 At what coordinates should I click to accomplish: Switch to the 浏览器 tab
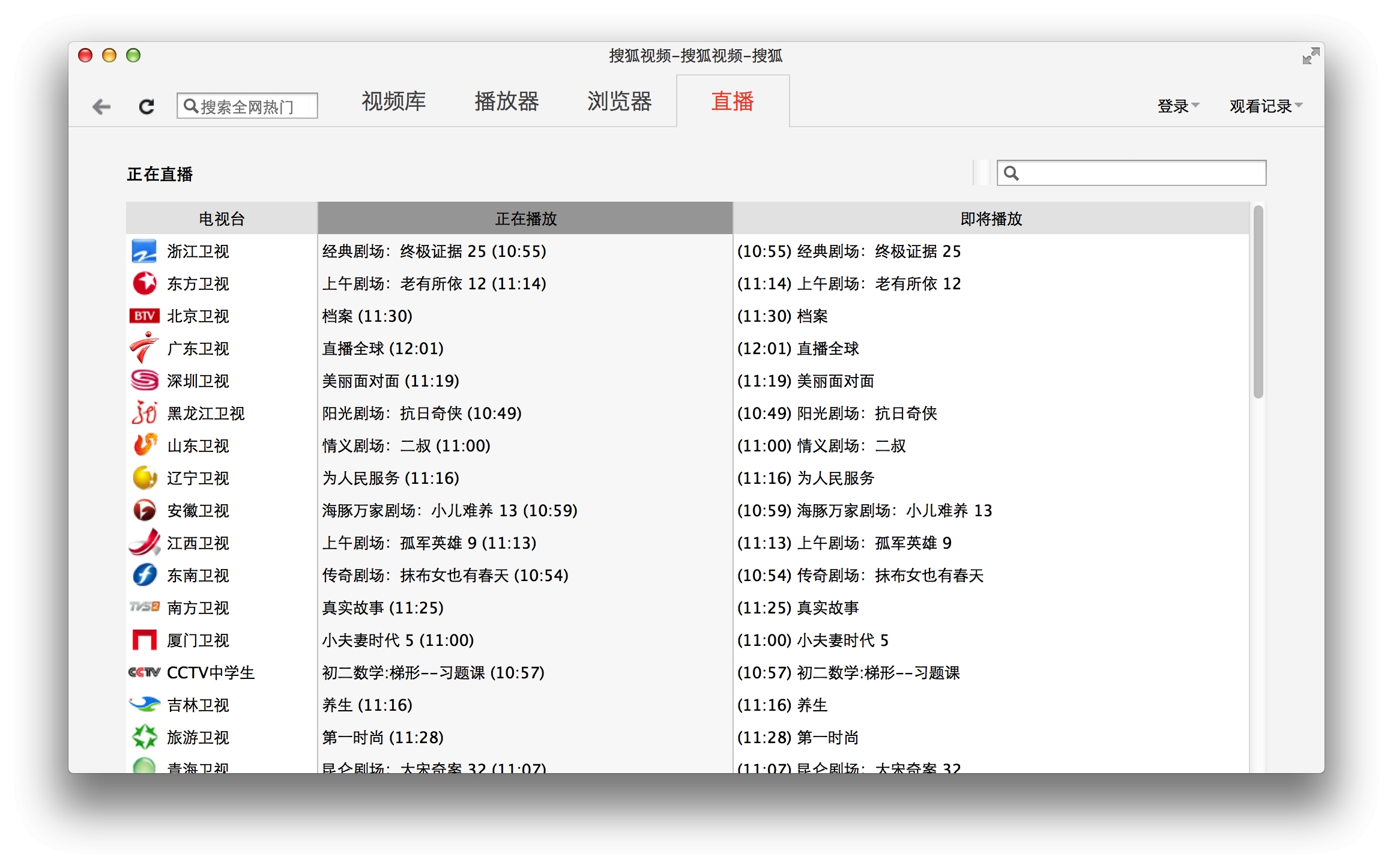[x=619, y=101]
